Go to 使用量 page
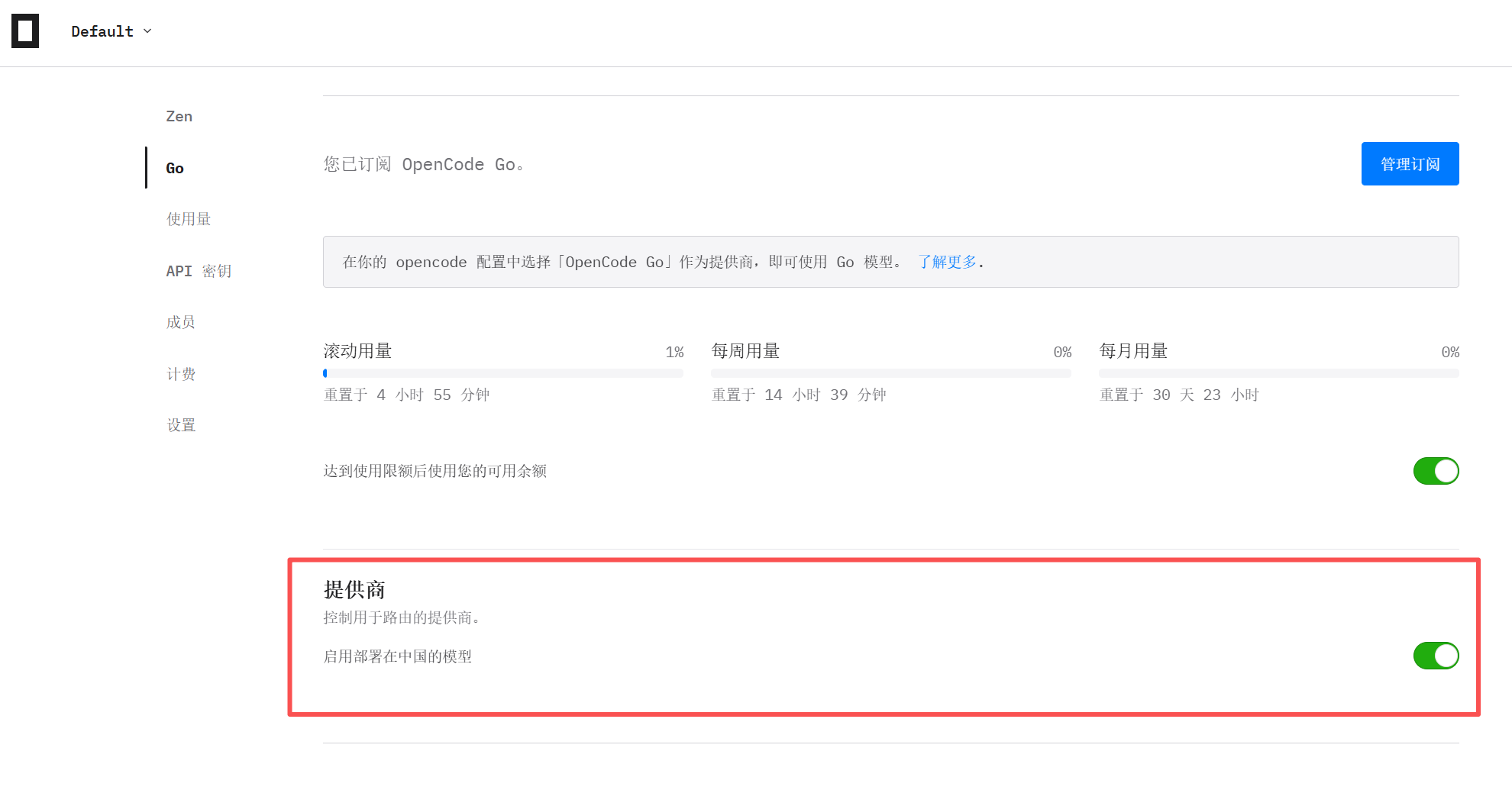Screen dimensions: 1512x806 pos(189,219)
